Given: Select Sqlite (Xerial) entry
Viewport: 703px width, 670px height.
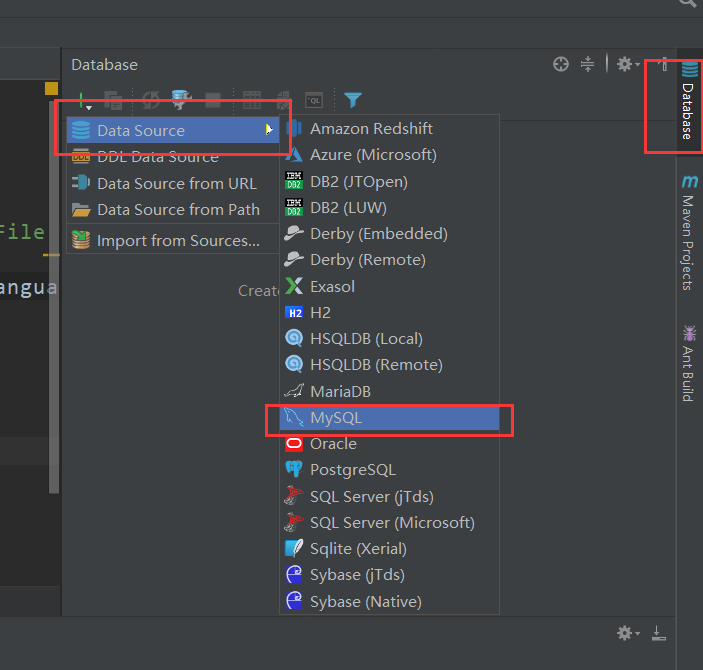Looking at the screenshot, I should [x=389, y=549].
